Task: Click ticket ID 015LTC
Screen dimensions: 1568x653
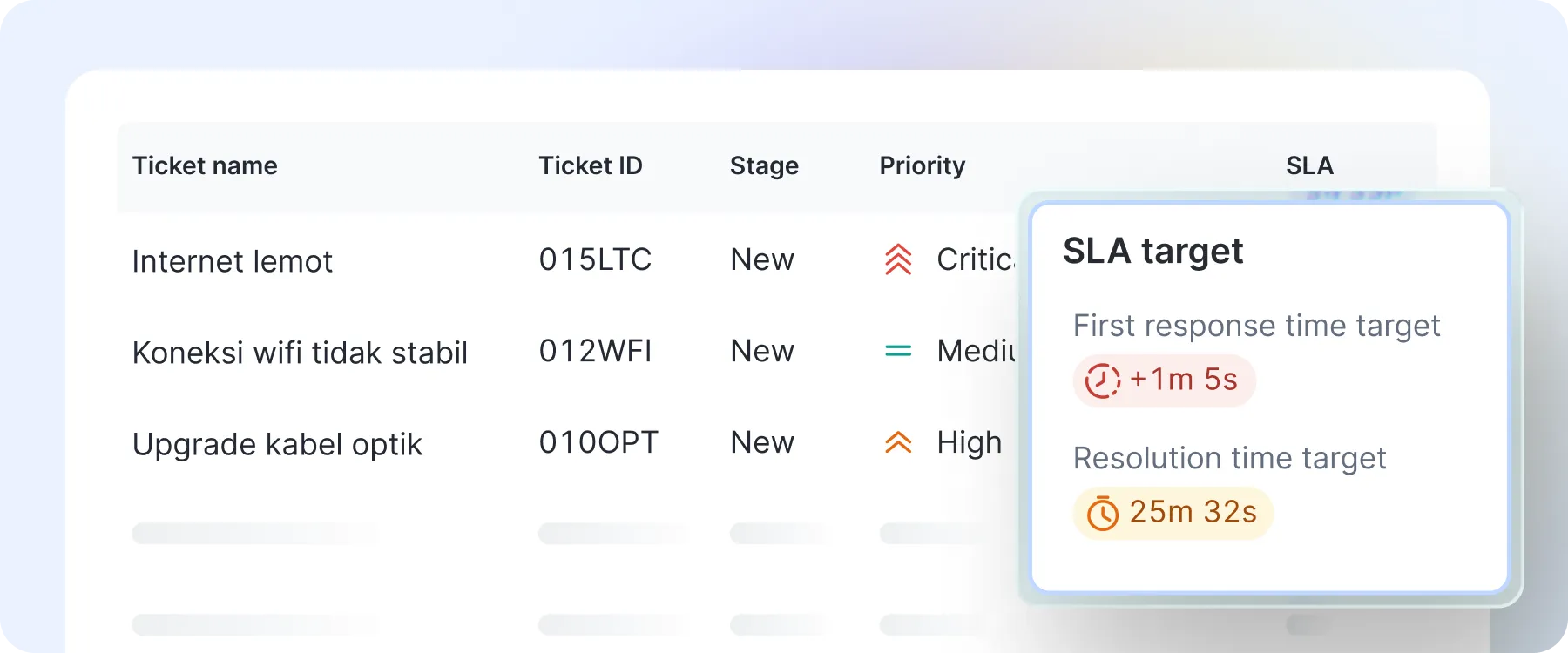Action: [x=595, y=259]
